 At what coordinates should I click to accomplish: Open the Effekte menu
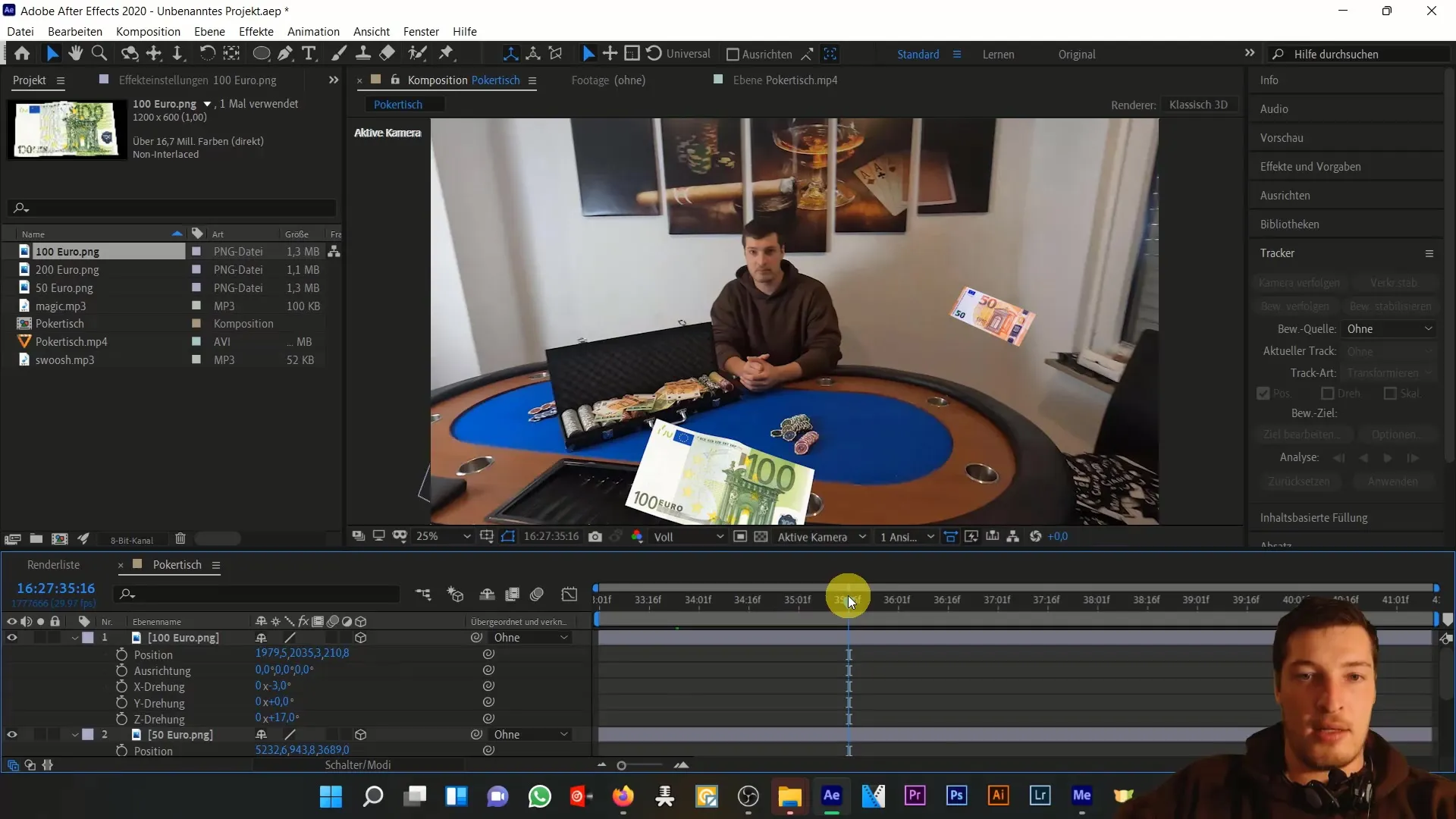[x=256, y=32]
